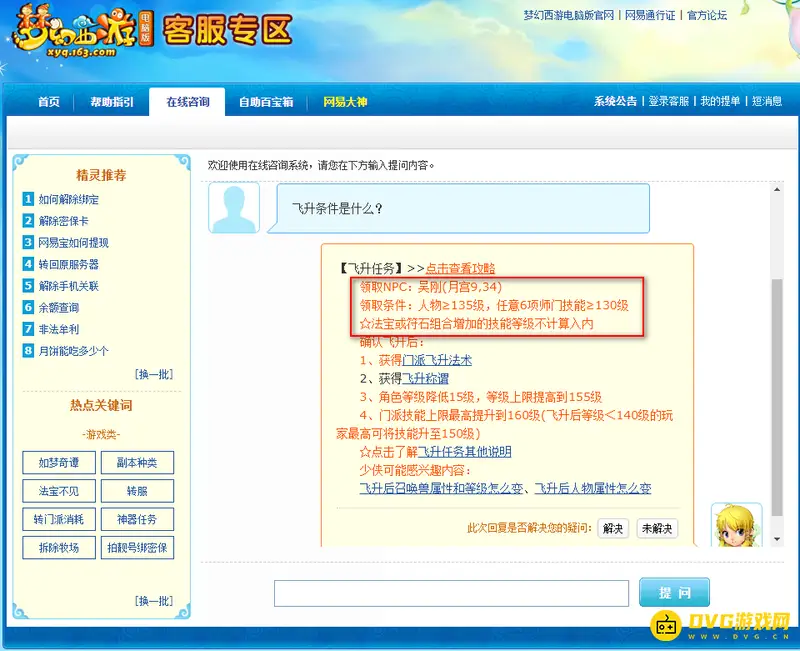The width and height of the screenshot is (800, 651).
Task: Open the 帮助指引 tab
Action: point(112,102)
